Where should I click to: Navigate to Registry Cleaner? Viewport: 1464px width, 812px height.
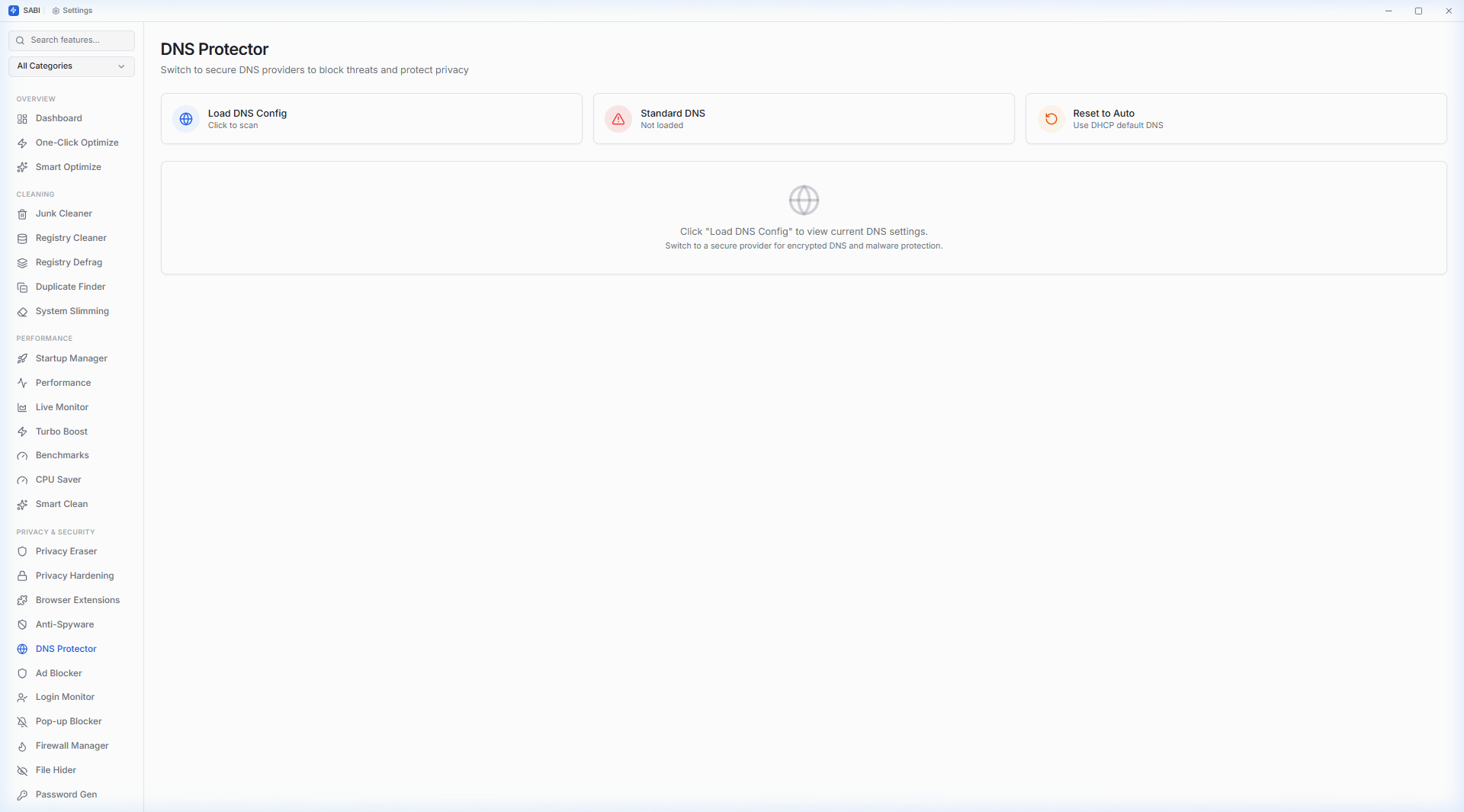[x=71, y=238]
